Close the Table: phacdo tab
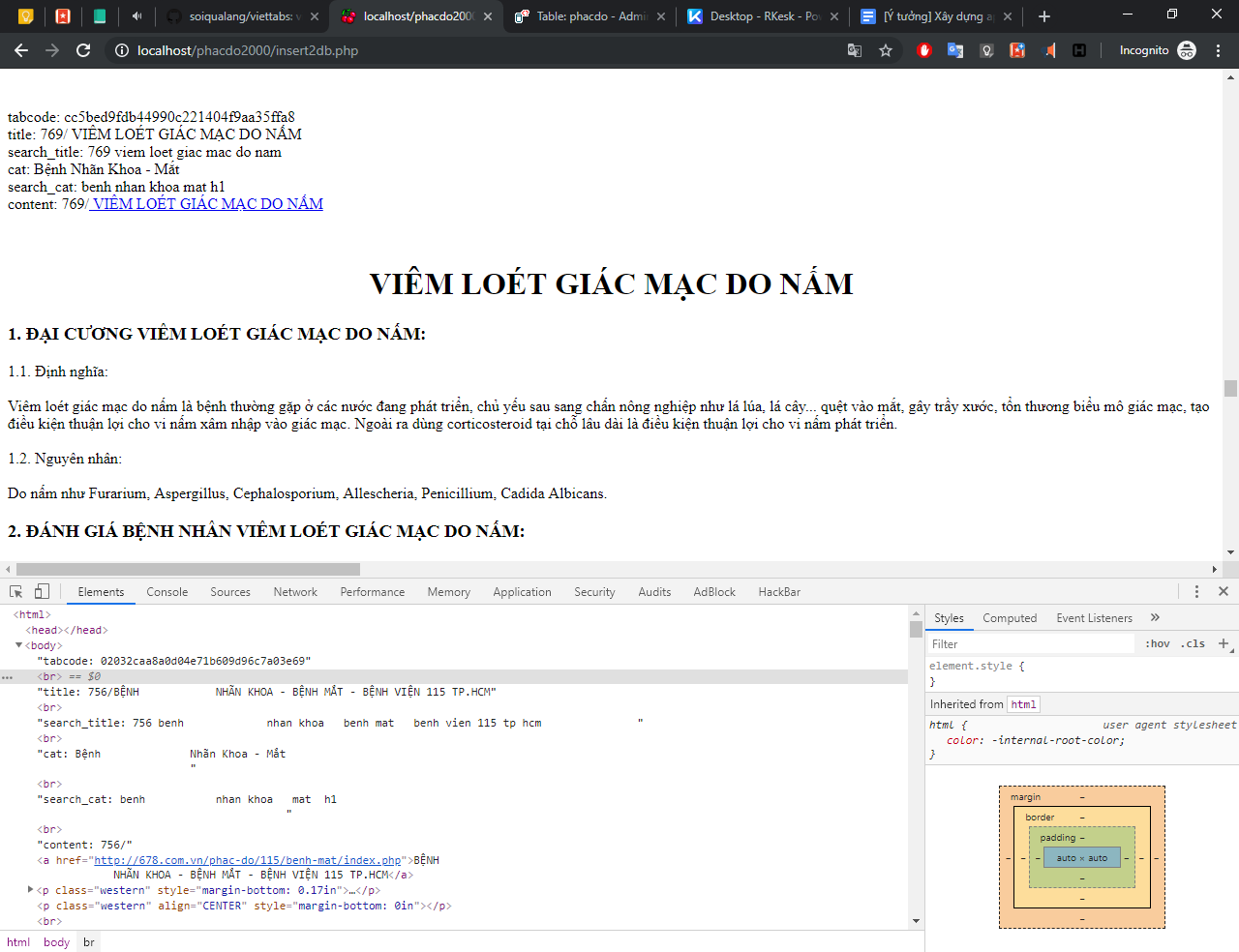1239x952 pixels. coord(661,16)
